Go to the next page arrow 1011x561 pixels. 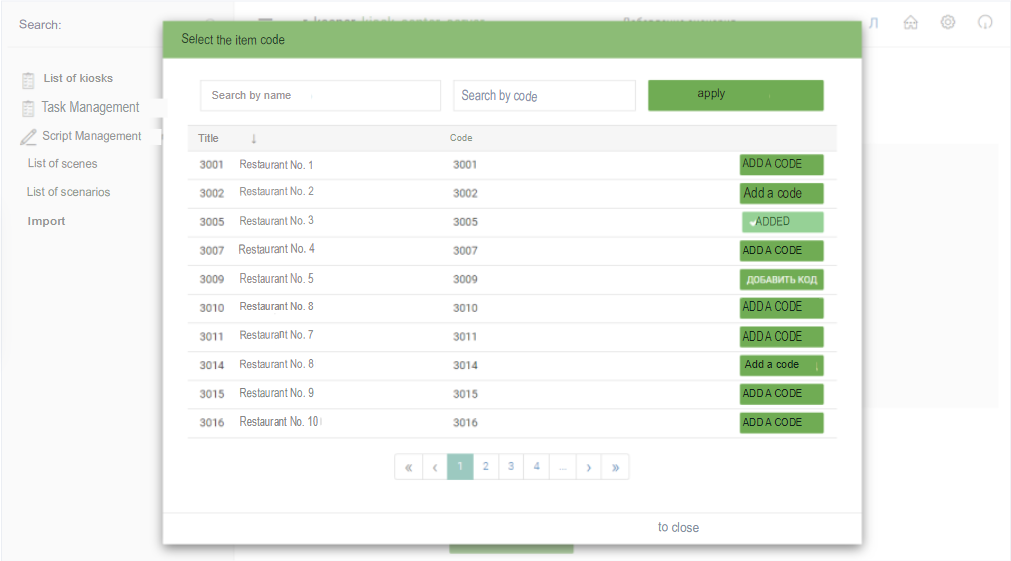[589, 467]
